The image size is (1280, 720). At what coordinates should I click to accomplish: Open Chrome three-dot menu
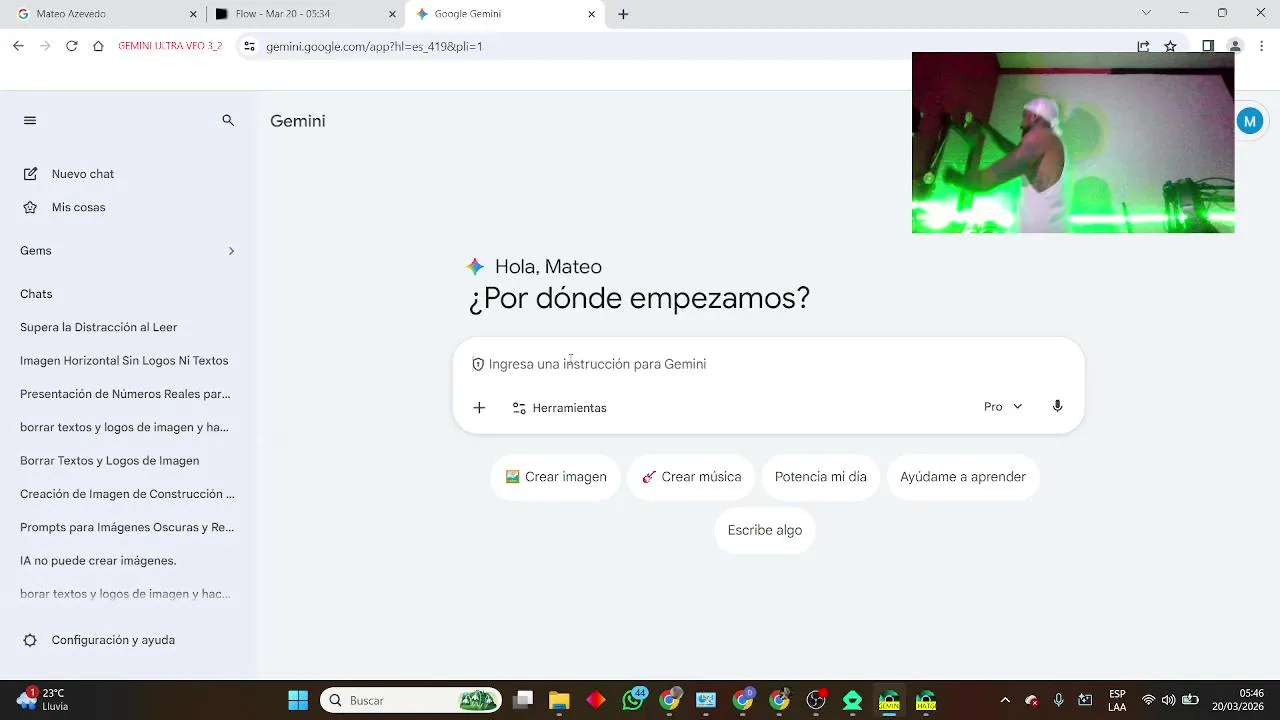1262,46
